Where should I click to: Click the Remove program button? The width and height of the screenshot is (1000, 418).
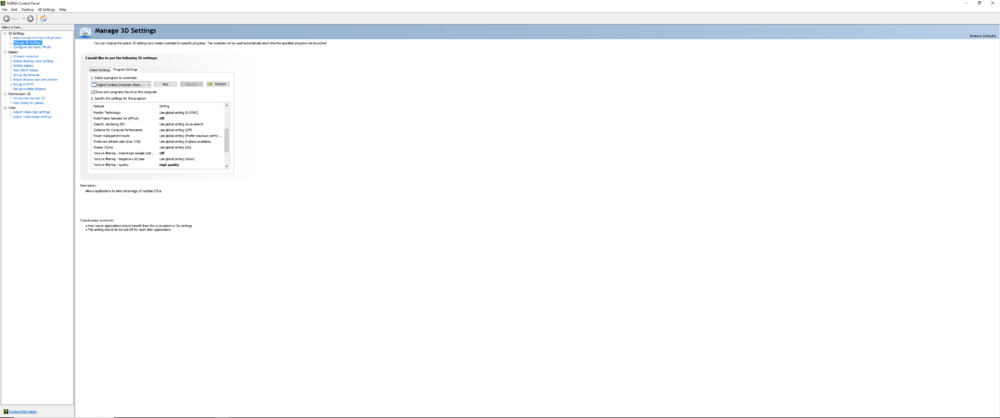tap(191, 84)
